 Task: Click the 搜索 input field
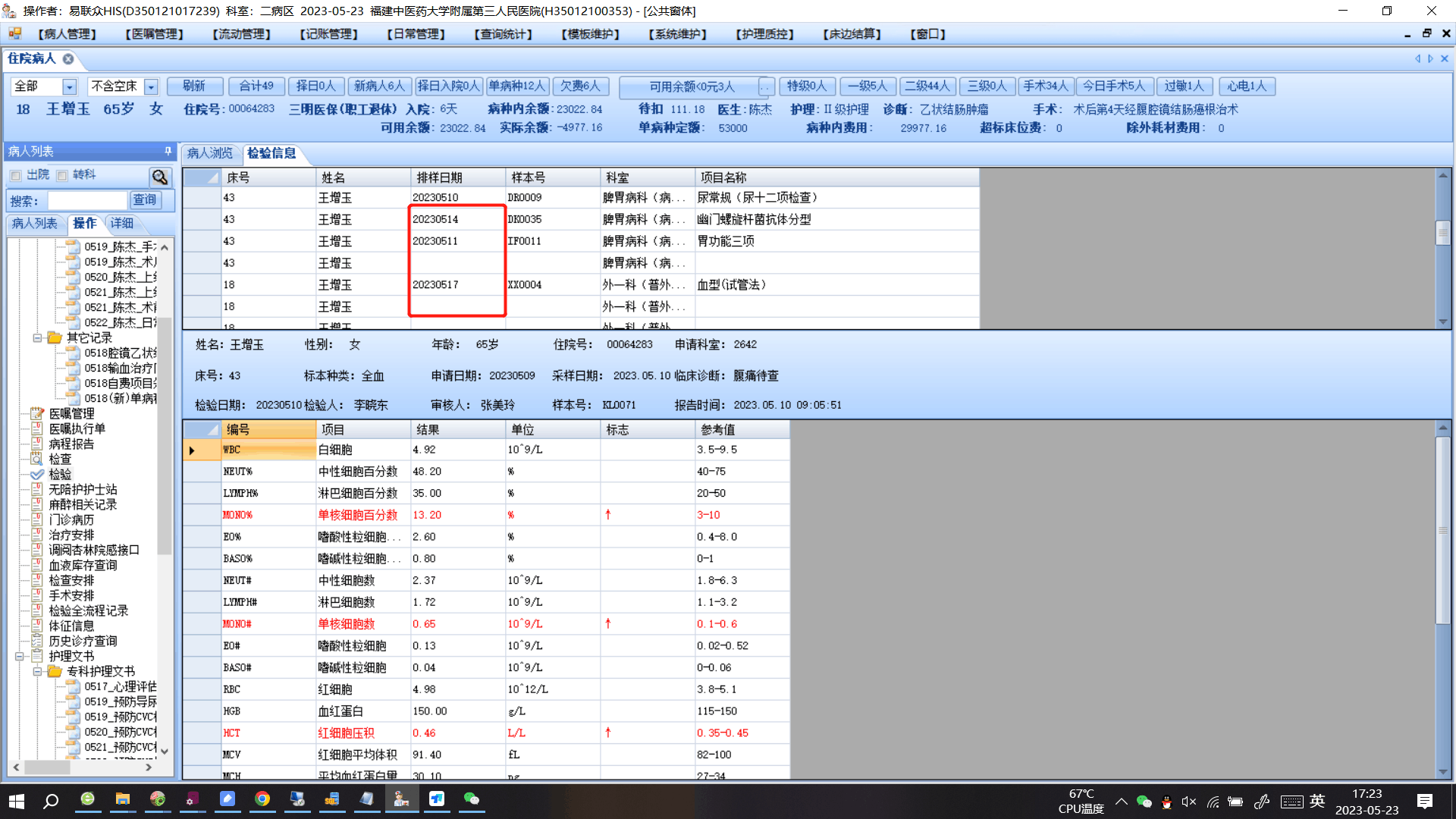tap(86, 200)
